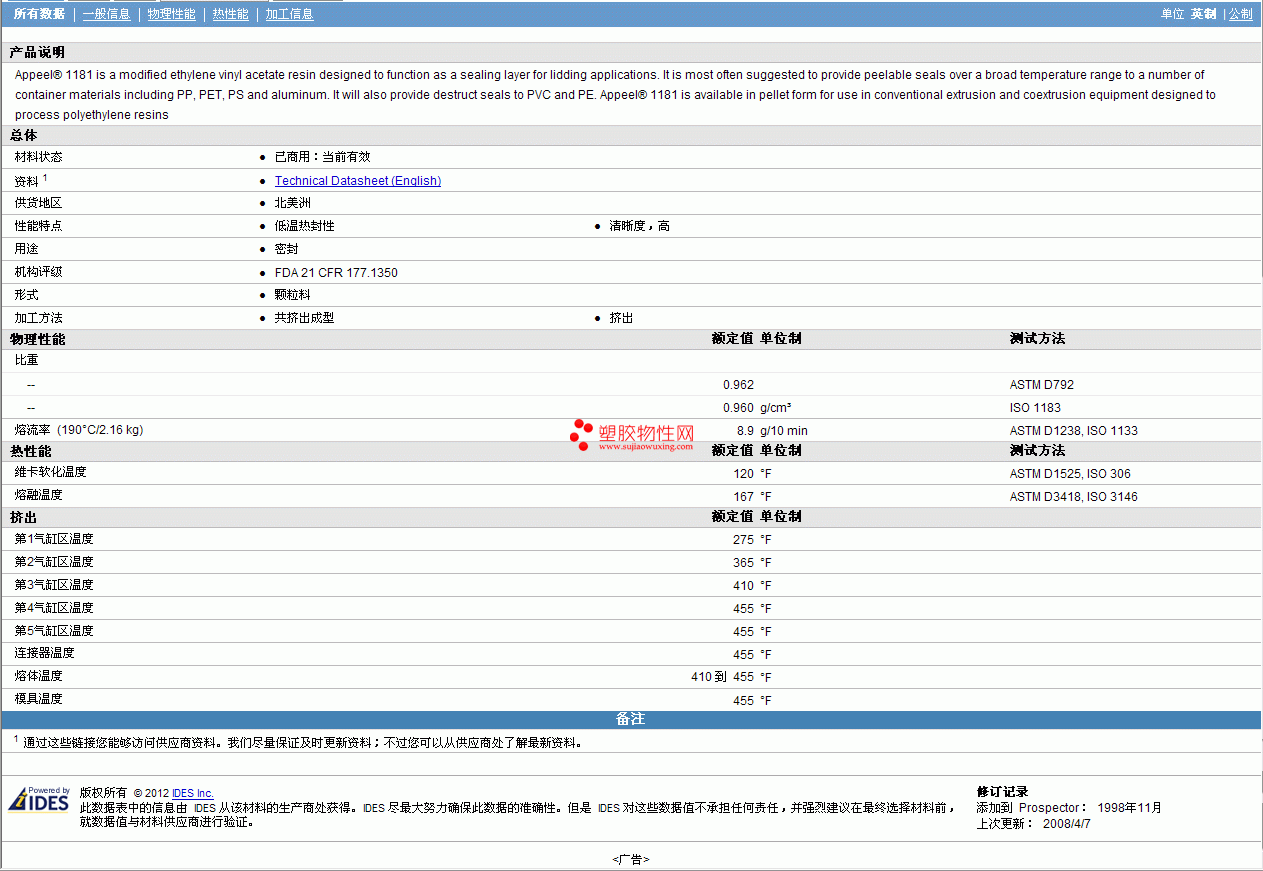Click the 熔融温度 label

point(38,495)
